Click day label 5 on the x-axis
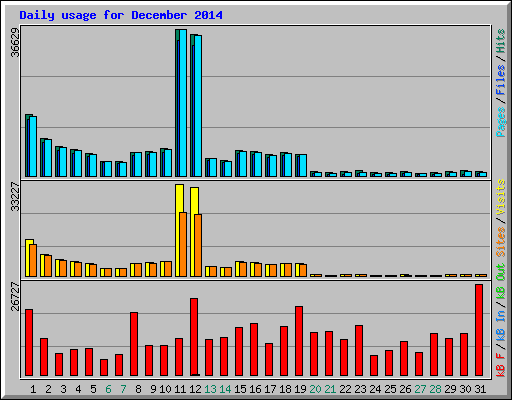This screenshot has height=400, width=512. [x=93, y=389]
